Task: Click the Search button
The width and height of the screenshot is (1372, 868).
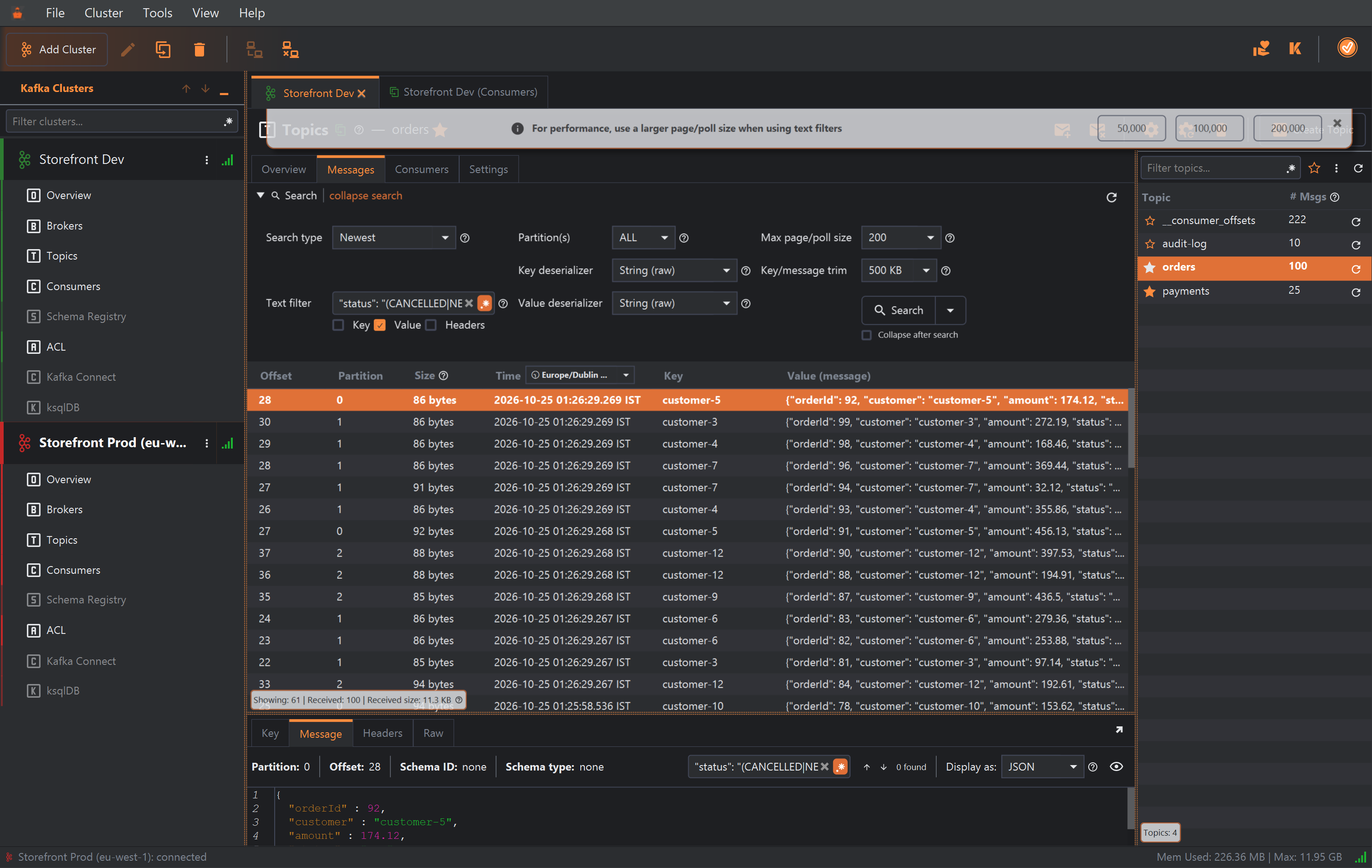Action: [898, 310]
